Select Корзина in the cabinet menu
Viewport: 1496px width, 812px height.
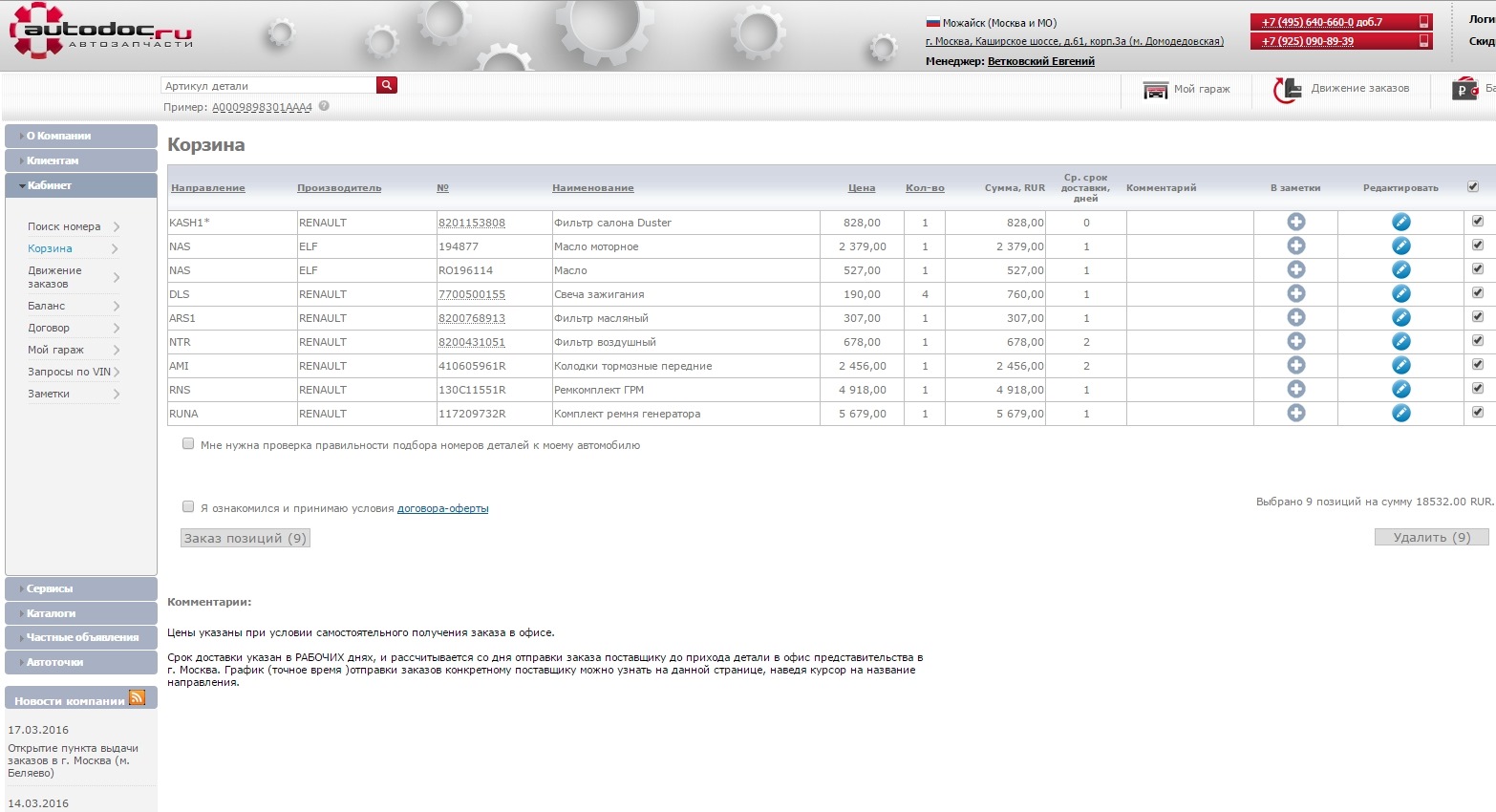coord(50,248)
